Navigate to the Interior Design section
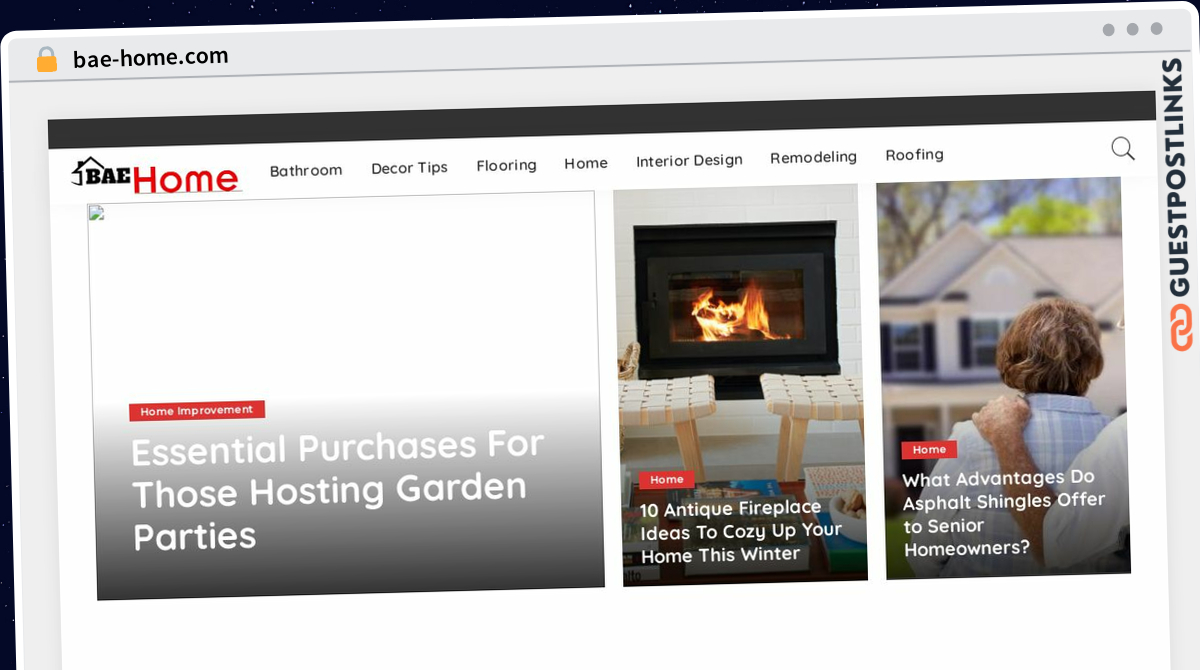The image size is (1200, 670). coord(689,160)
